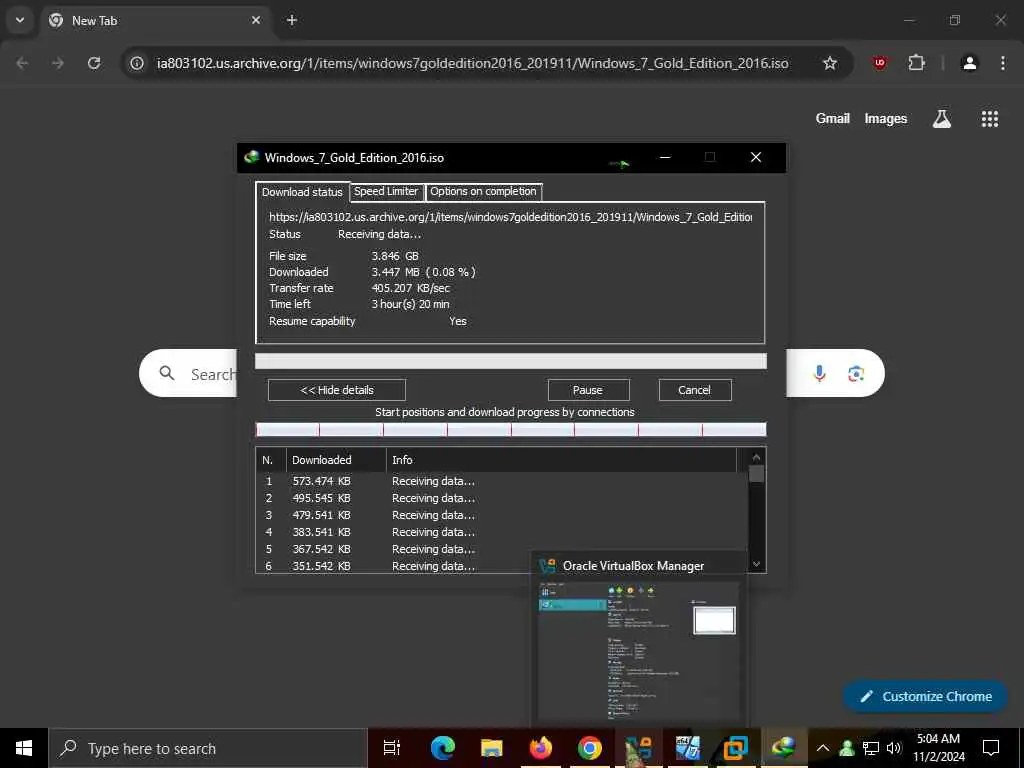Switch to the Download status tab
The width and height of the screenshot is (1024, 768).
(302, 192)
